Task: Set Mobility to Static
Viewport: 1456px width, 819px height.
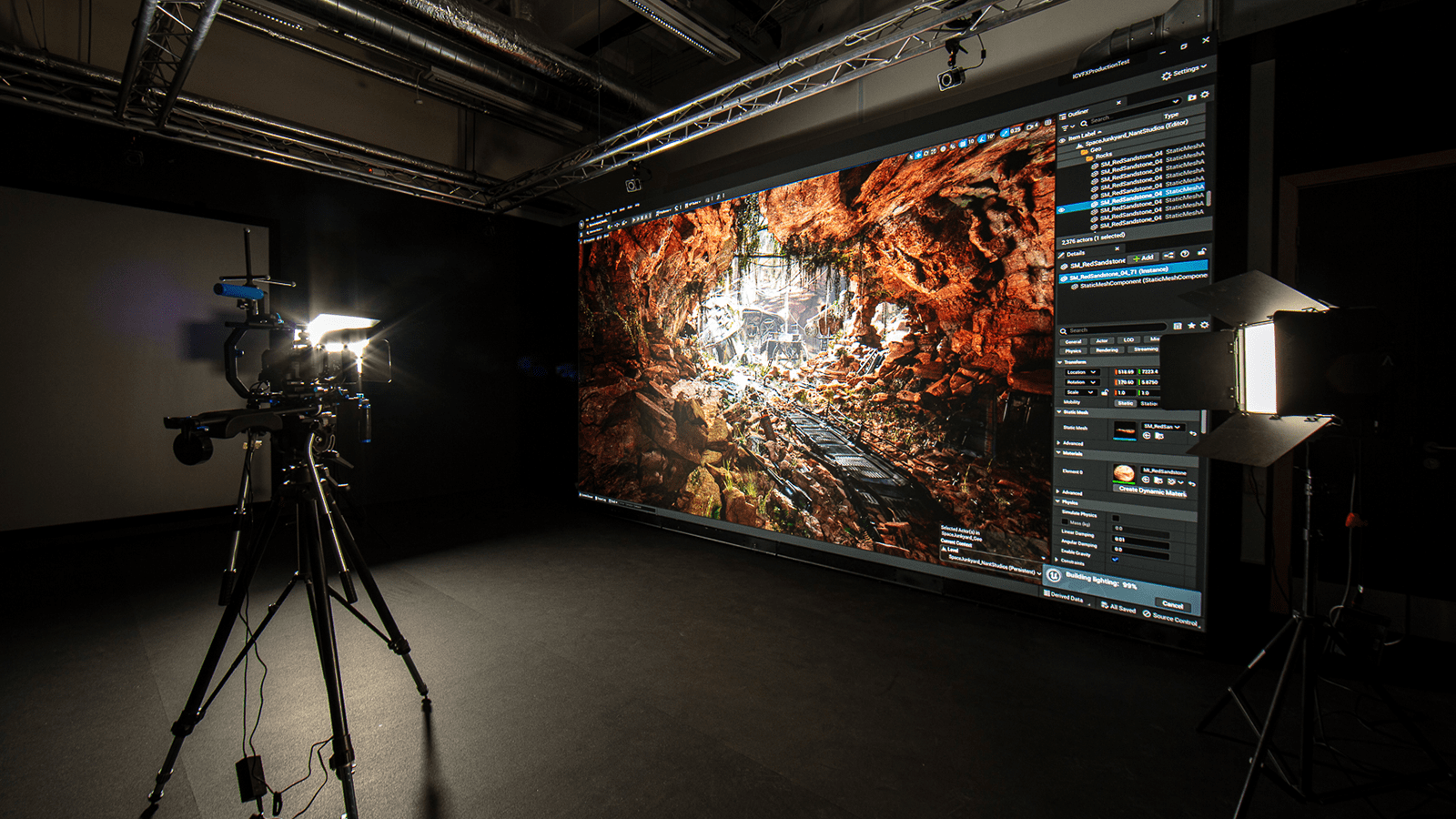Action: coord(1126,403)
